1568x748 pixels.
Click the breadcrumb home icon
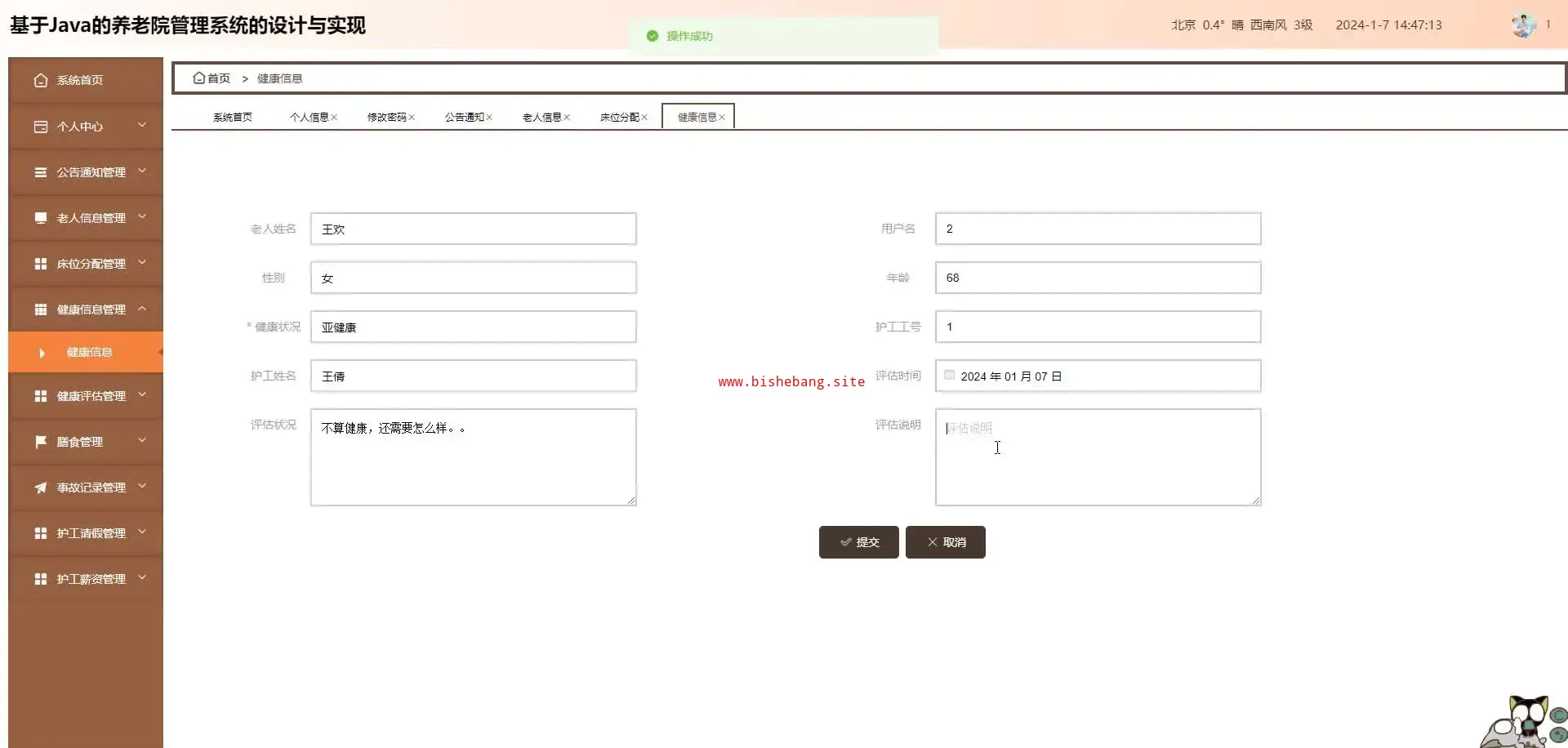[198, 78]
